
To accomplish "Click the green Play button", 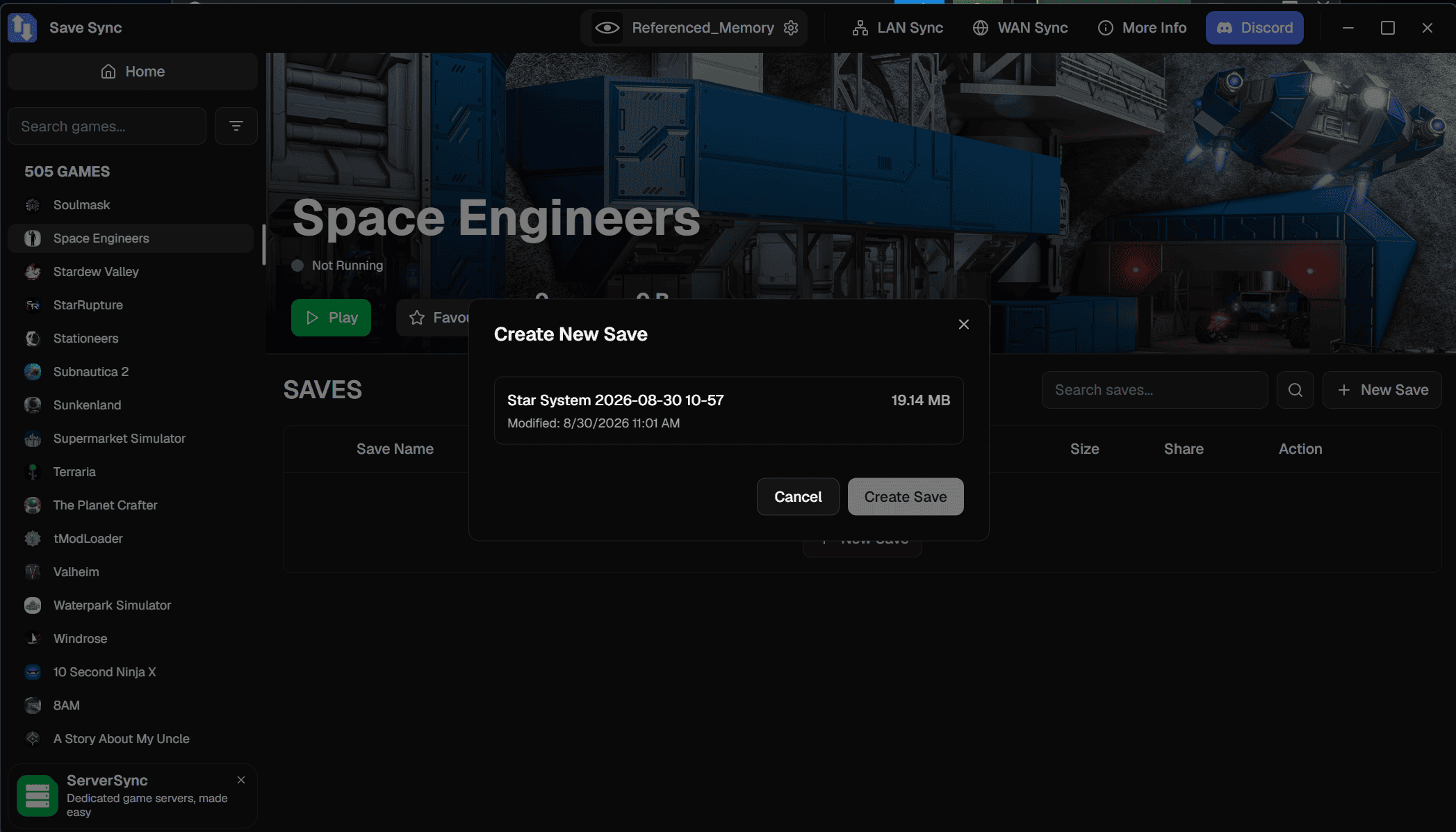I will tap(331, 318).
